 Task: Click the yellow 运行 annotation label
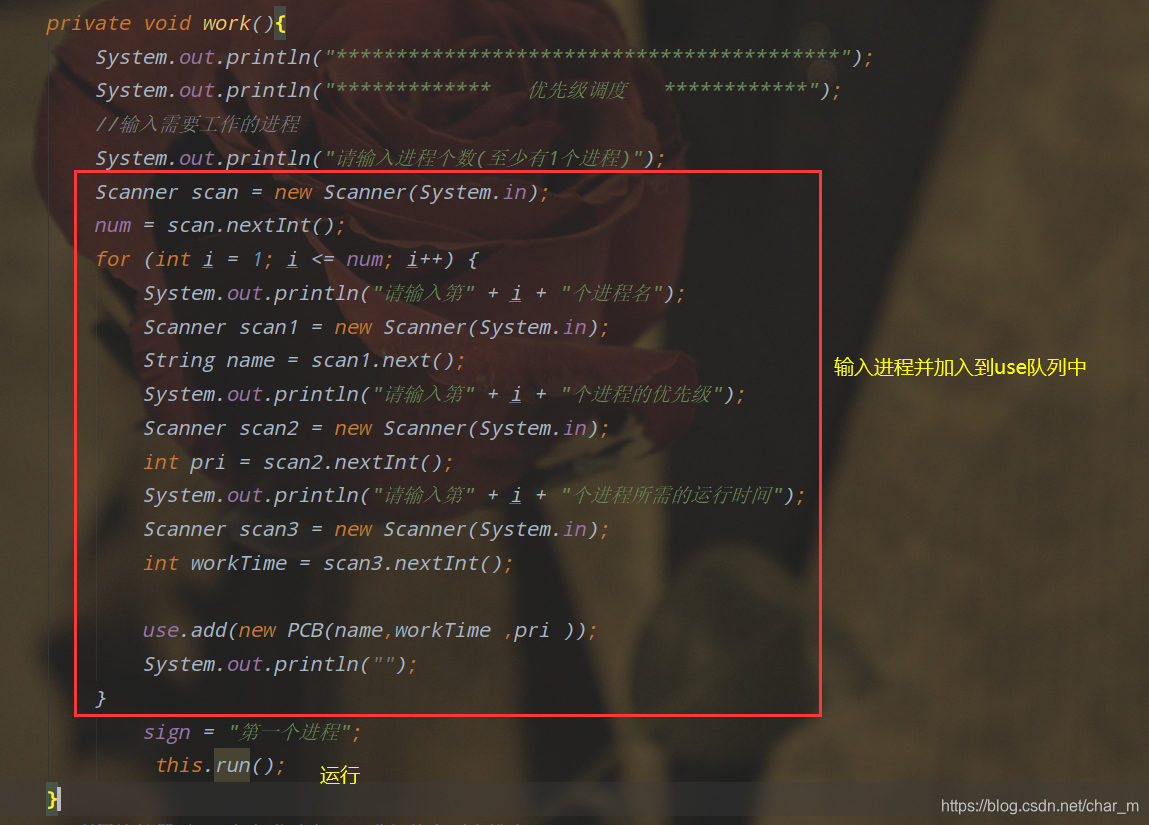pos(339,775)
